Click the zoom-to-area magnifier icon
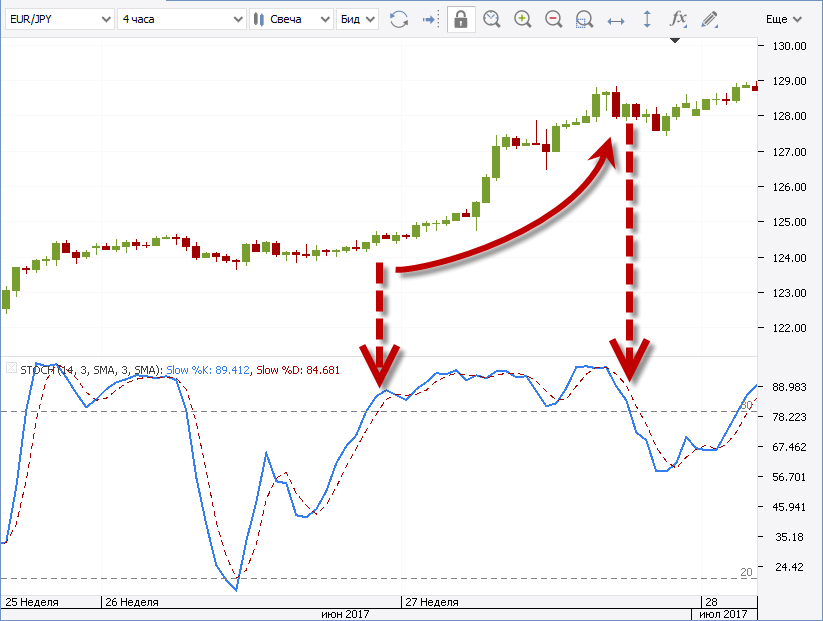The height and width of the screenshot is (621, 823). point(584,19)
